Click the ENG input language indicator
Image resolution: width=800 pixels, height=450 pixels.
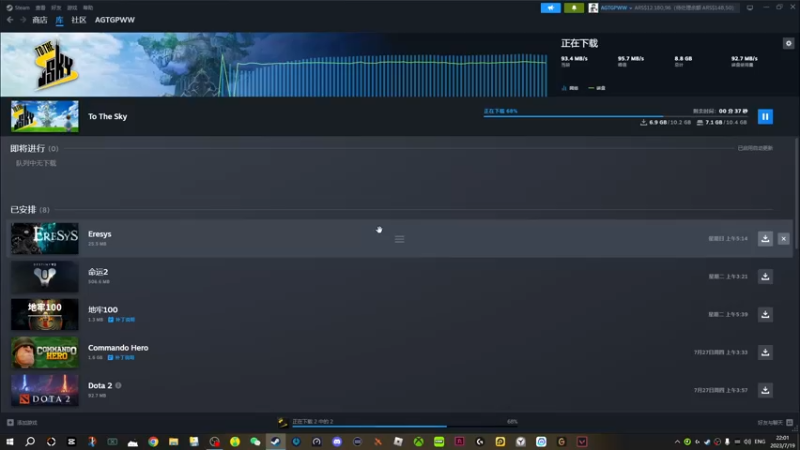coord(760,441)
